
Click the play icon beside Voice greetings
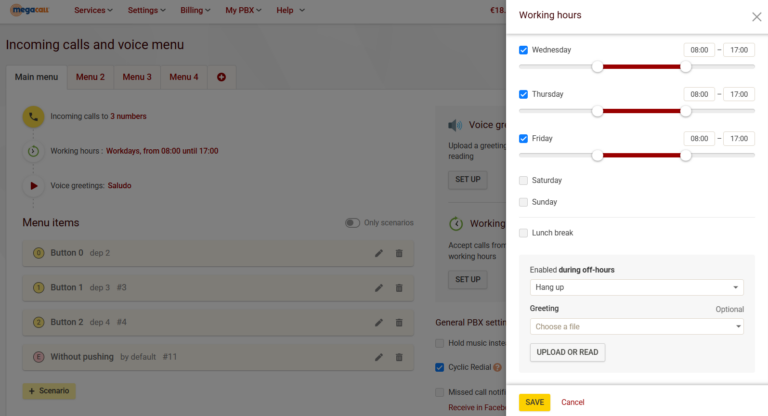tap(33, 185)
